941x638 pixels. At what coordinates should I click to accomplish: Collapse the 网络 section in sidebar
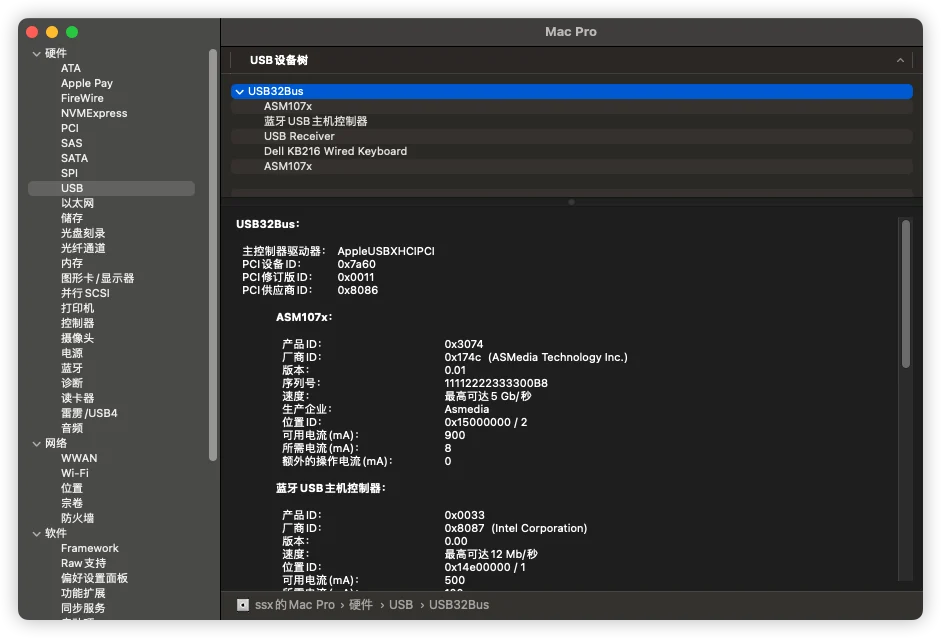(x=37, y=444)
